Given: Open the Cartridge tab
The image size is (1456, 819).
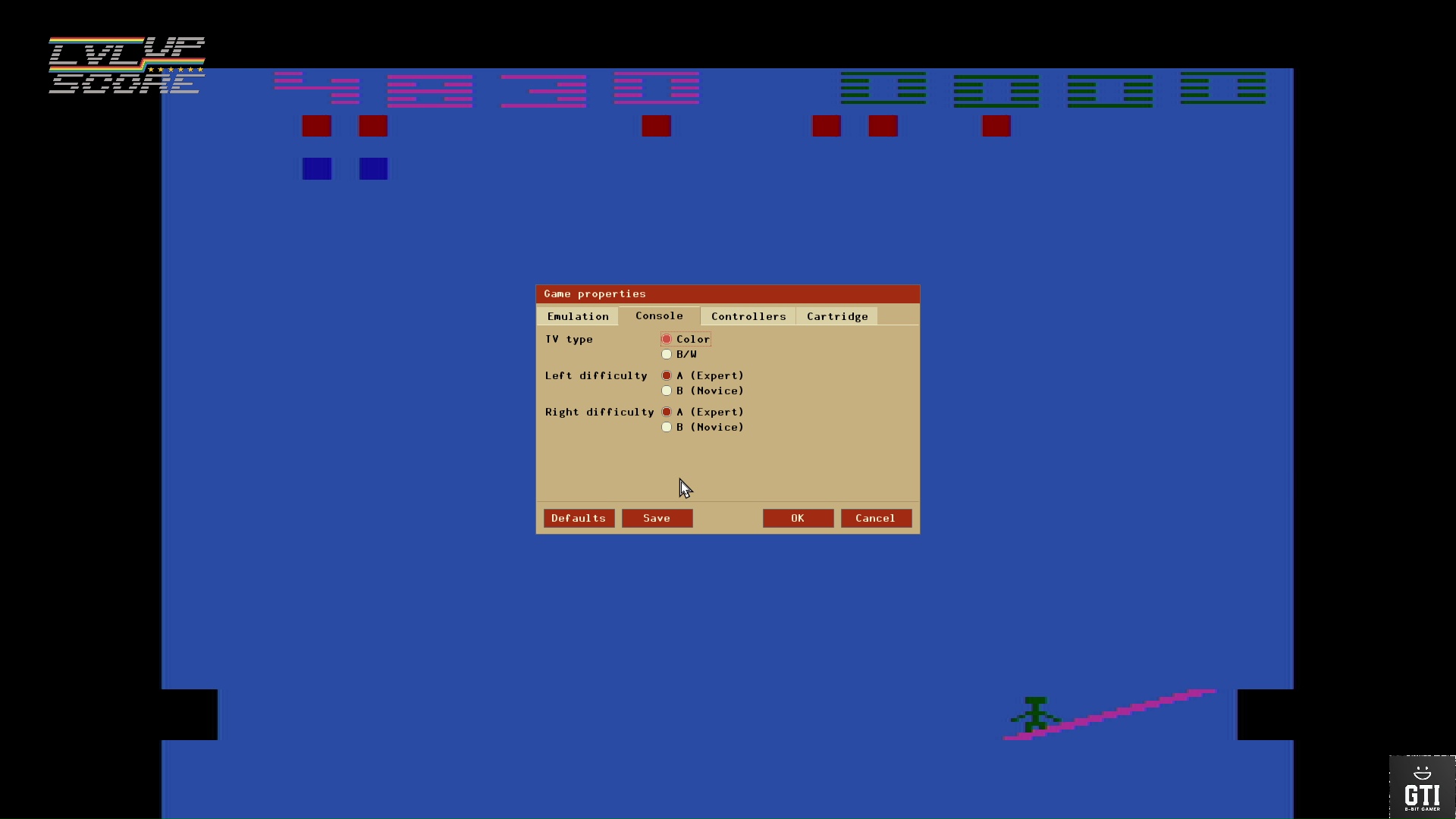Looking at the screenshot, I should click(837, 316).
